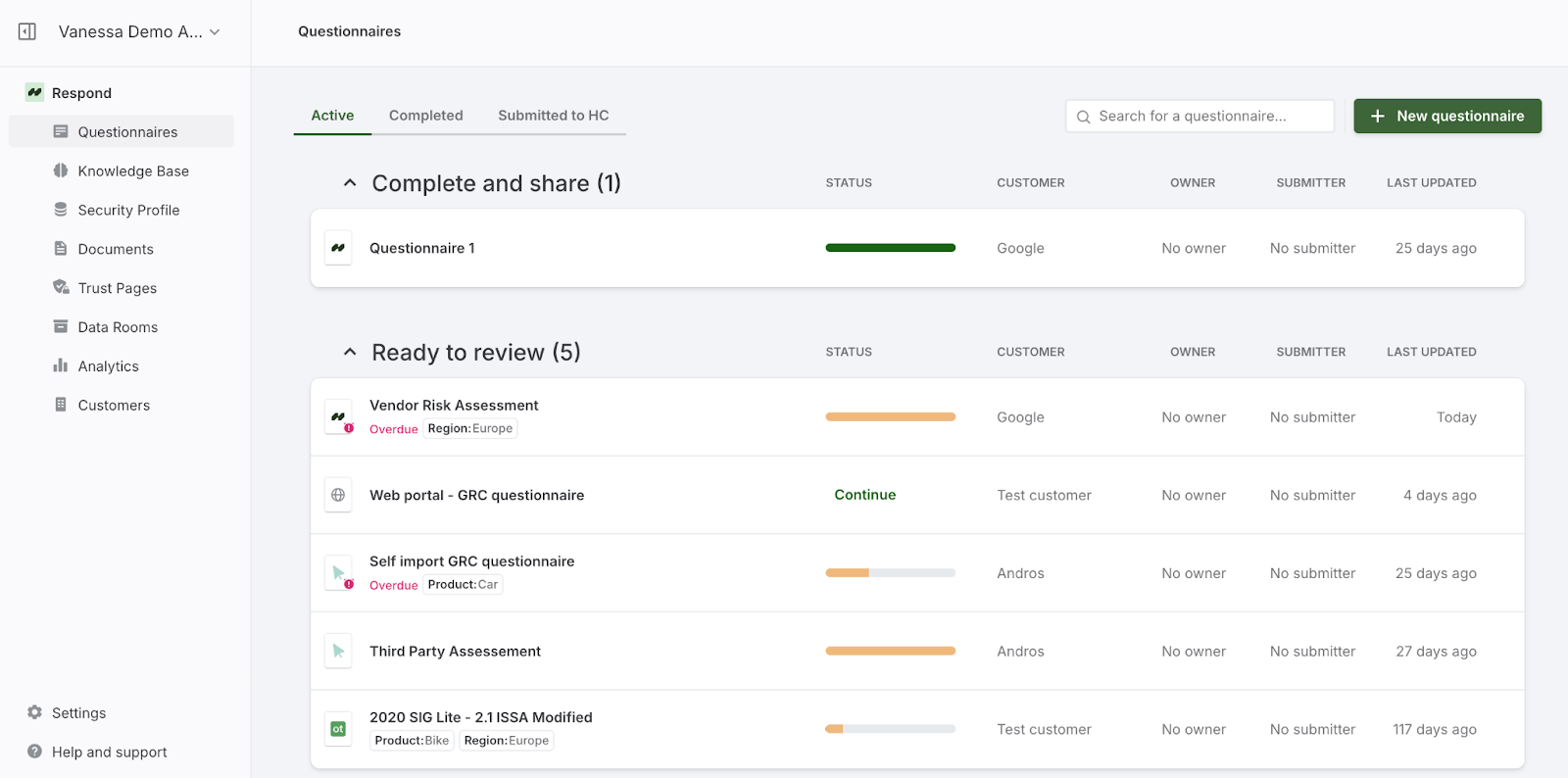Click the Documents file icon

click(61, 249)
